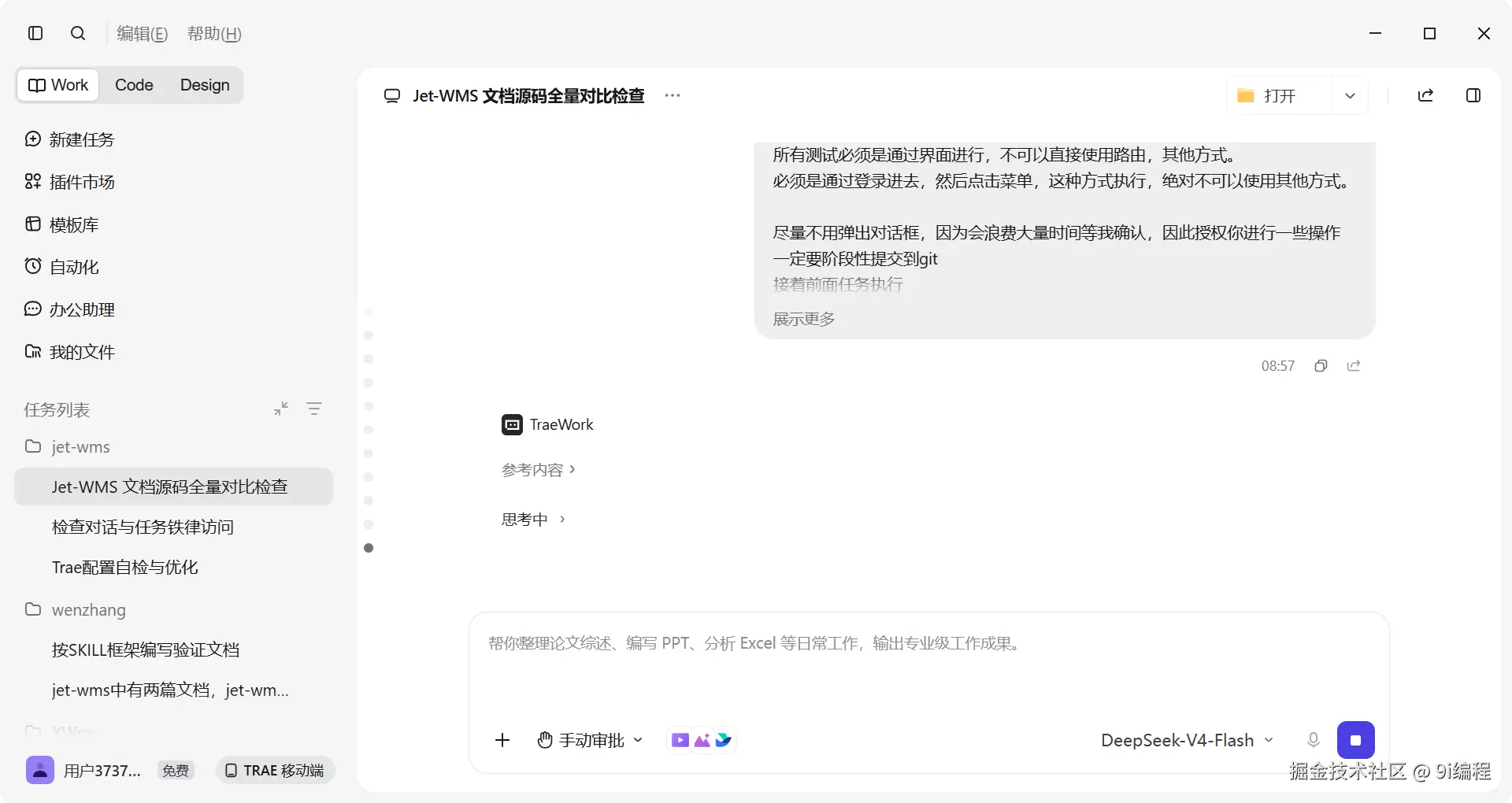Select task Jet-WMS 文档源码全量对比检查 in list
Screen dimensions: 1512x803
tap(173, 487)
